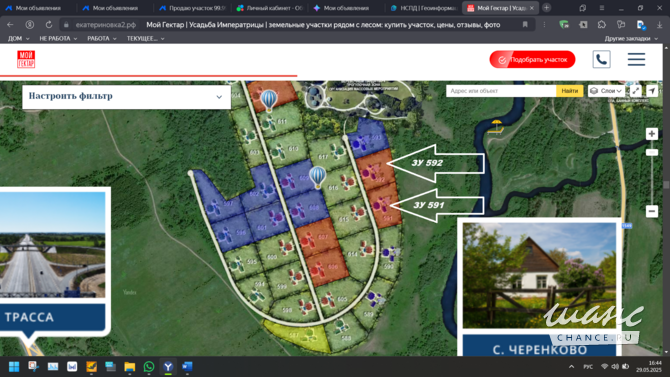
Task: Open the Другие закладки bookmarks folder
Action: click(x=631, y=38)
